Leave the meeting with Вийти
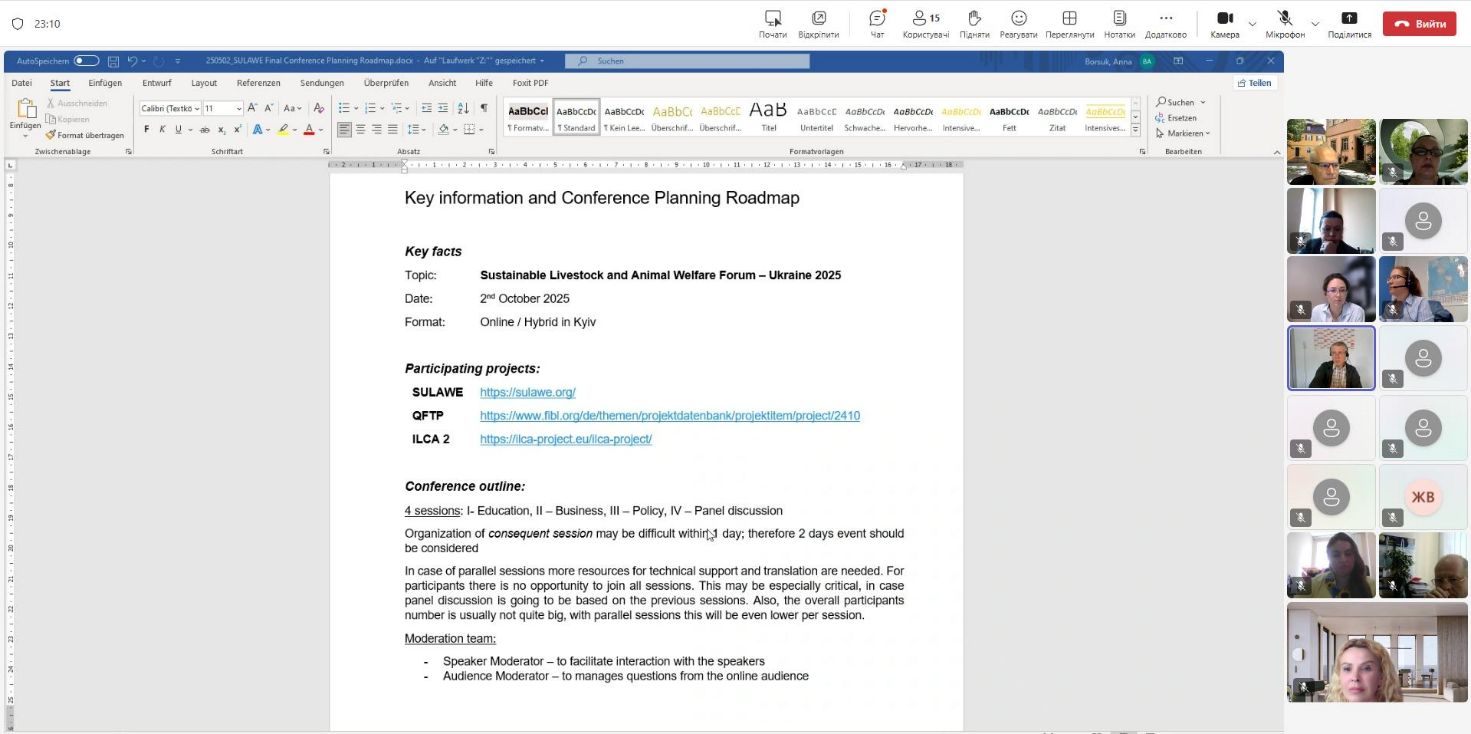 [1419, 24]
